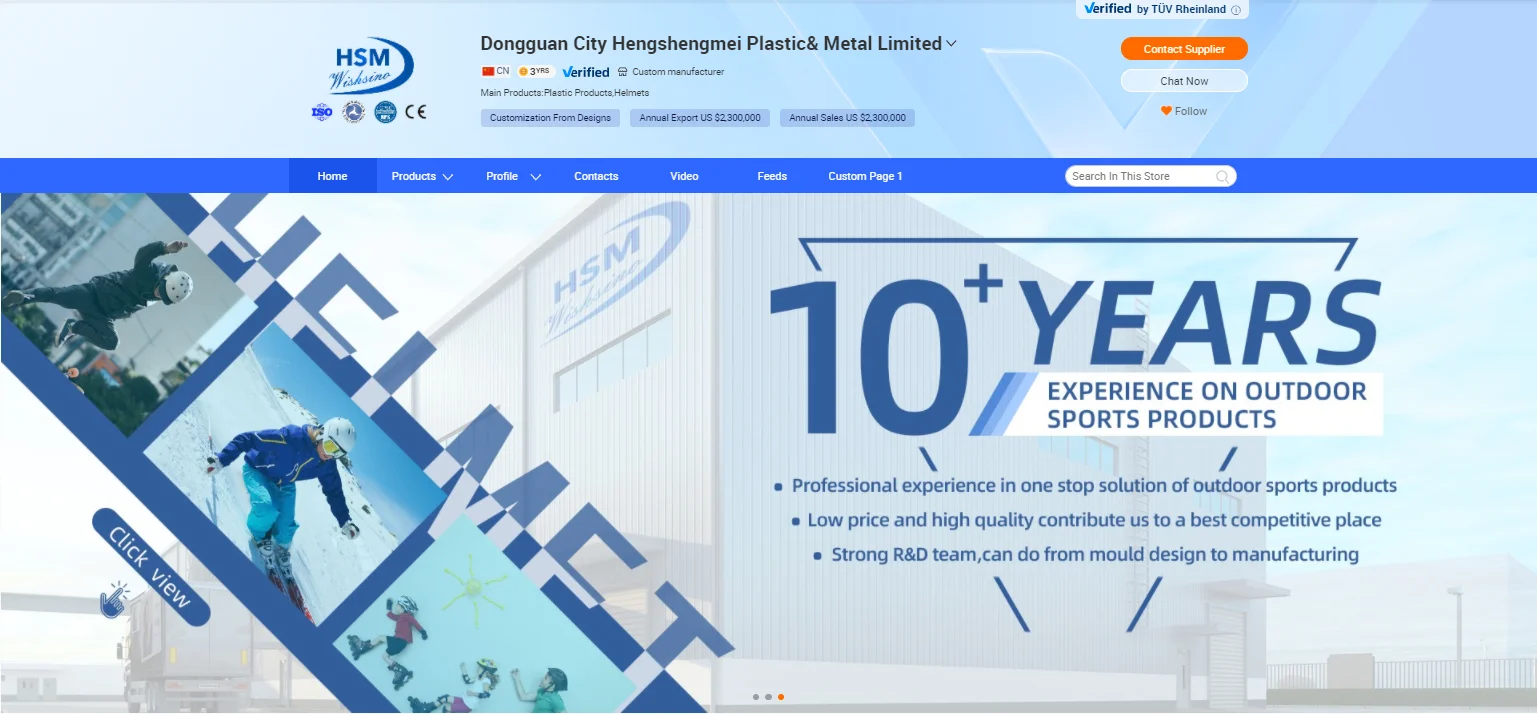The image size is (1537, 714).
Task: Click the search magnifier icon in store search
Action: 1222,177
